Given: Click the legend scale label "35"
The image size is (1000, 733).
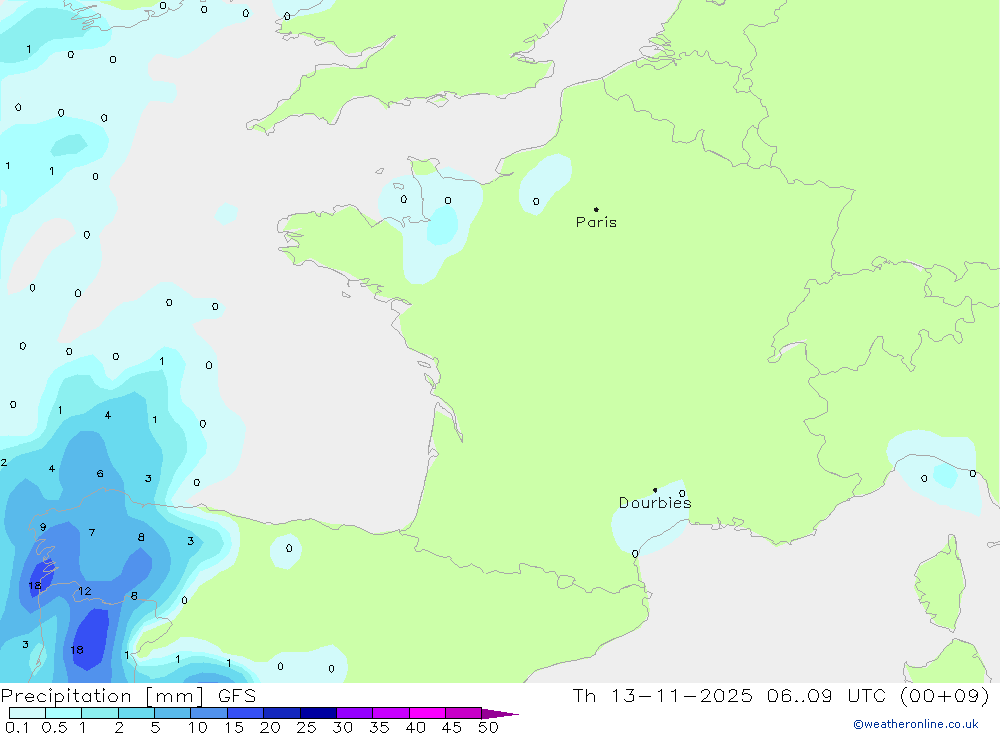Looking at the screenshot, I should coord(379,727).
